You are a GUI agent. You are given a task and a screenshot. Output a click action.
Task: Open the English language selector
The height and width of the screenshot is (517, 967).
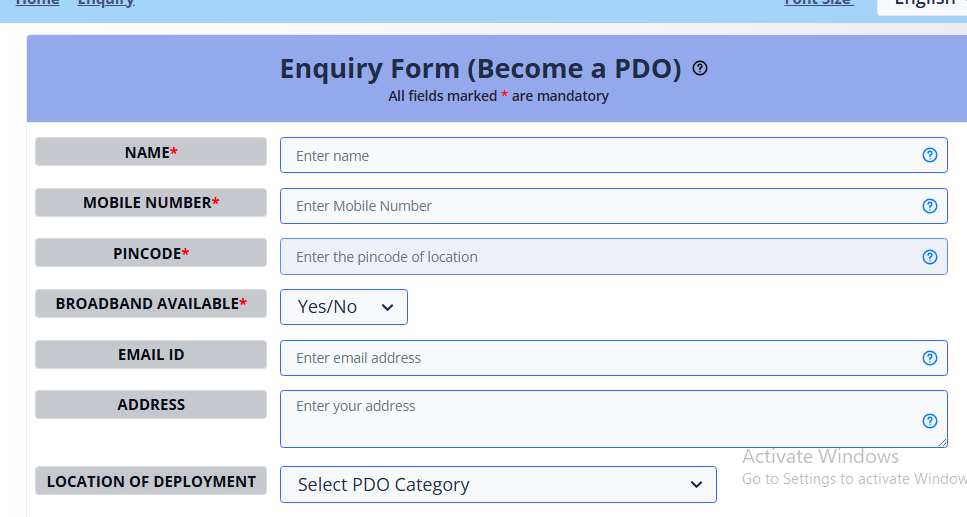point(922,4)
